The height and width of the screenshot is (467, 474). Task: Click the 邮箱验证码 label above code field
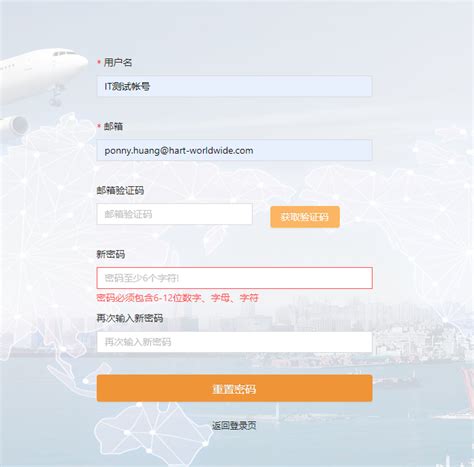click(x=120, y=190)
